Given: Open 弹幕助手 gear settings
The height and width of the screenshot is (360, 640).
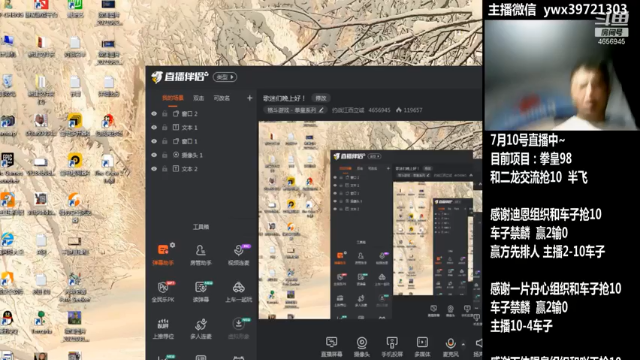Looking at the screenshot, I should tap(173, 245).
